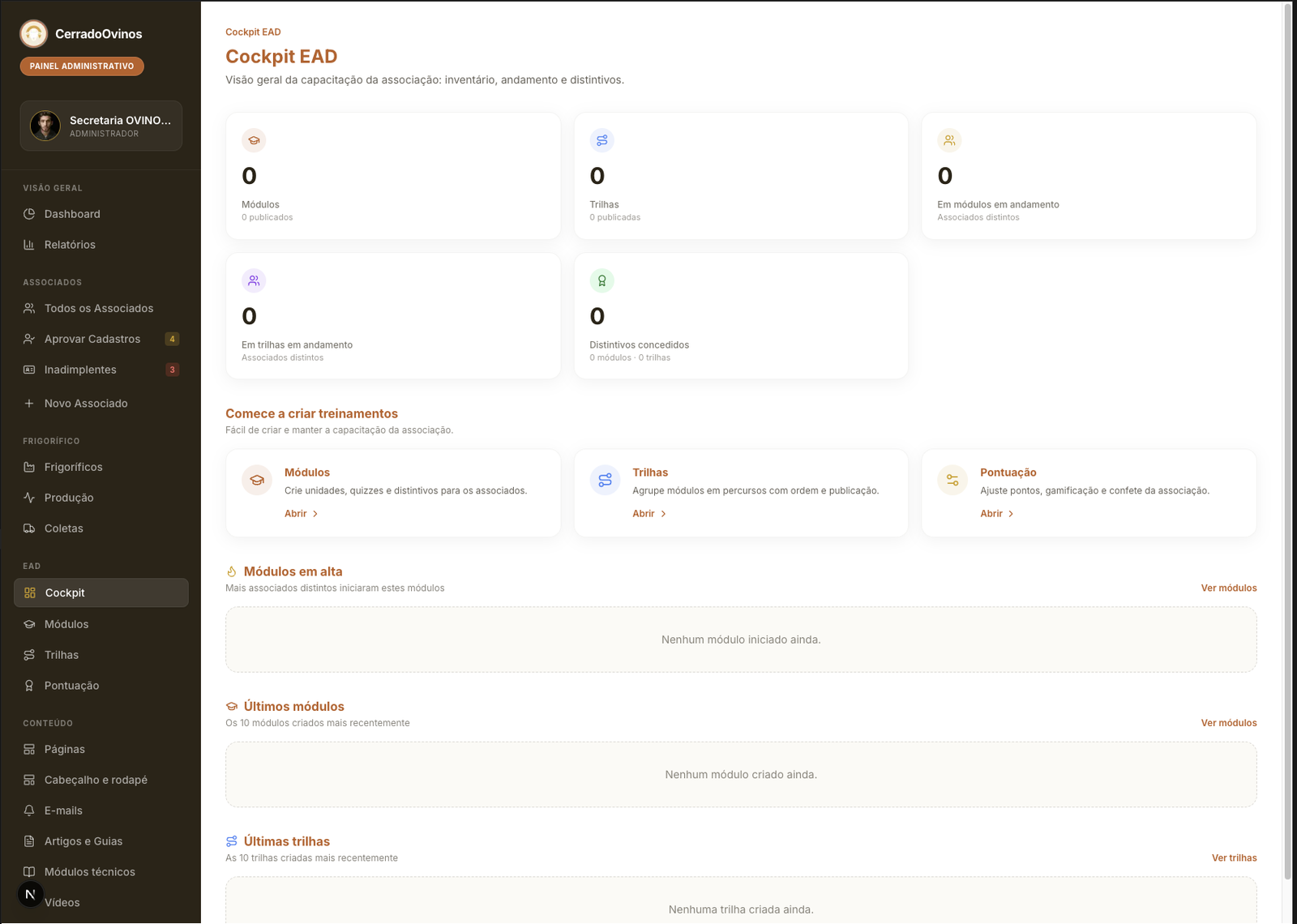
Task: Click the Distintivos concedidos stat card
Action: [741, 316]
